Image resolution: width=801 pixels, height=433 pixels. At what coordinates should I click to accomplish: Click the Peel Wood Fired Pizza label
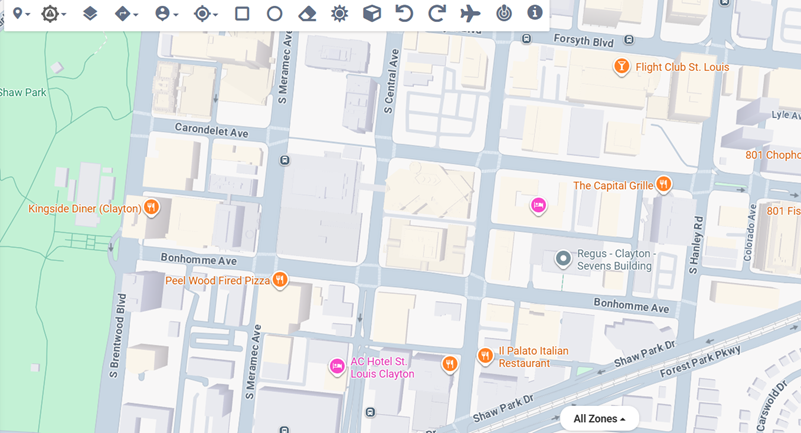pos(217,280)
